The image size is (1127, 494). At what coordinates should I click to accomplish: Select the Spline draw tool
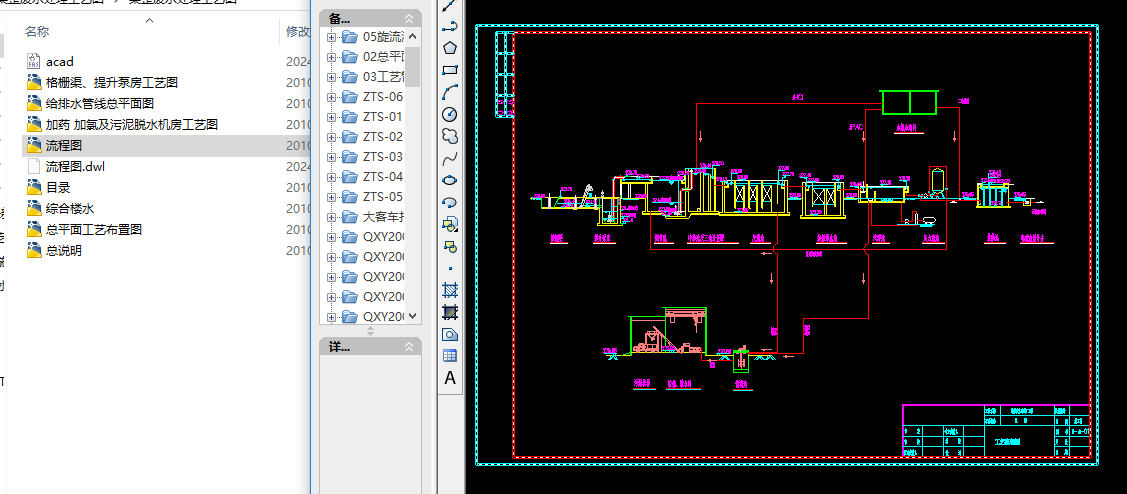(450, 158)
